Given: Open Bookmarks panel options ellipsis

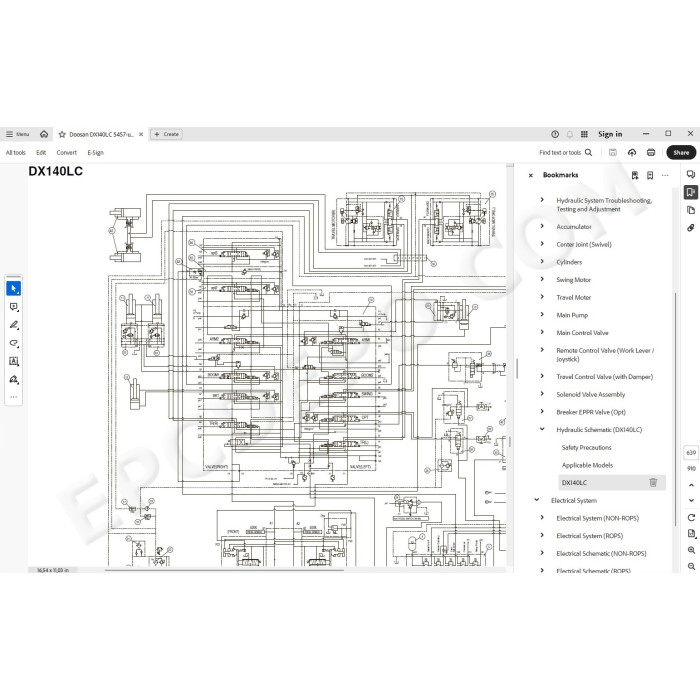Looking at the screenshot, I should [665, 175].
